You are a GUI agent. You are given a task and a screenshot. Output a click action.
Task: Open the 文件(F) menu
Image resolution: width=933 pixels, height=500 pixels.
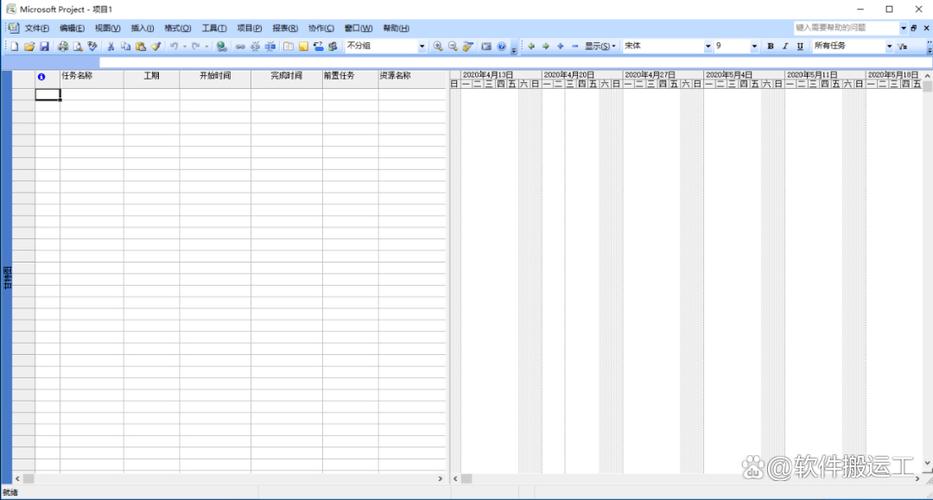[36, 28]
